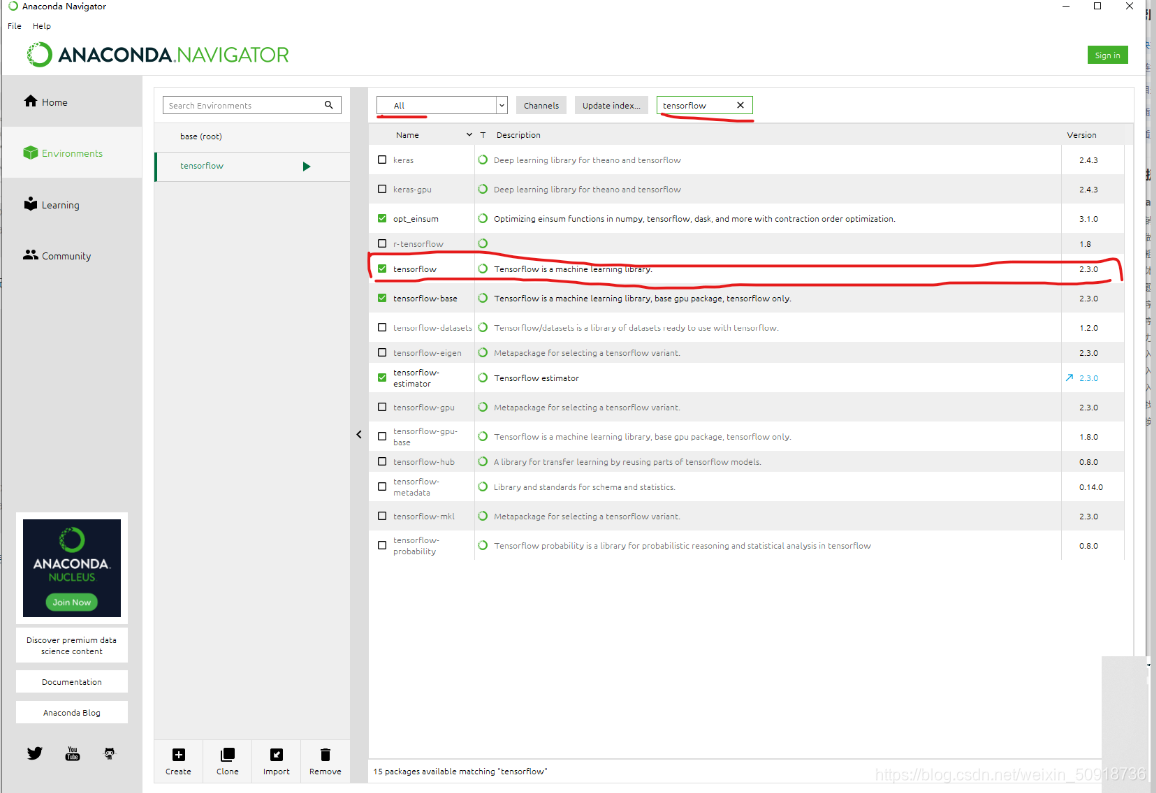
Task: Click the type circle icon for tensorflow-hub
Action: click(x=483, y=461)
